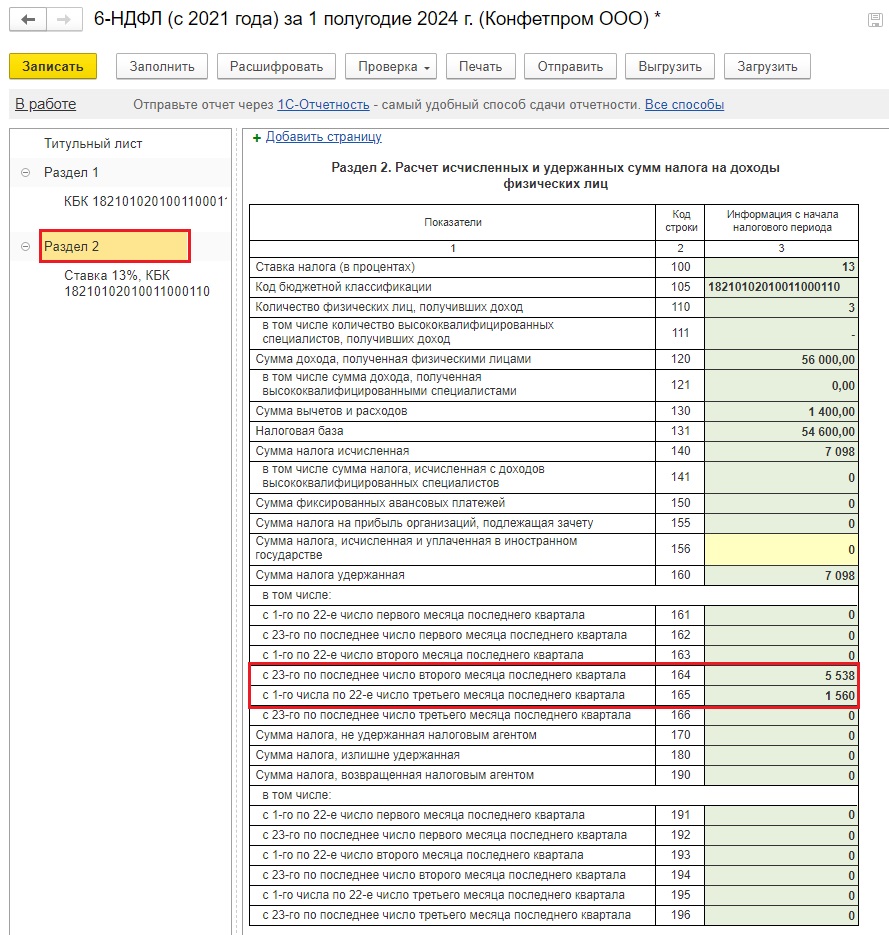Collapse the Раздел 2 tree node
889x935 pixels.
[26, 246]
